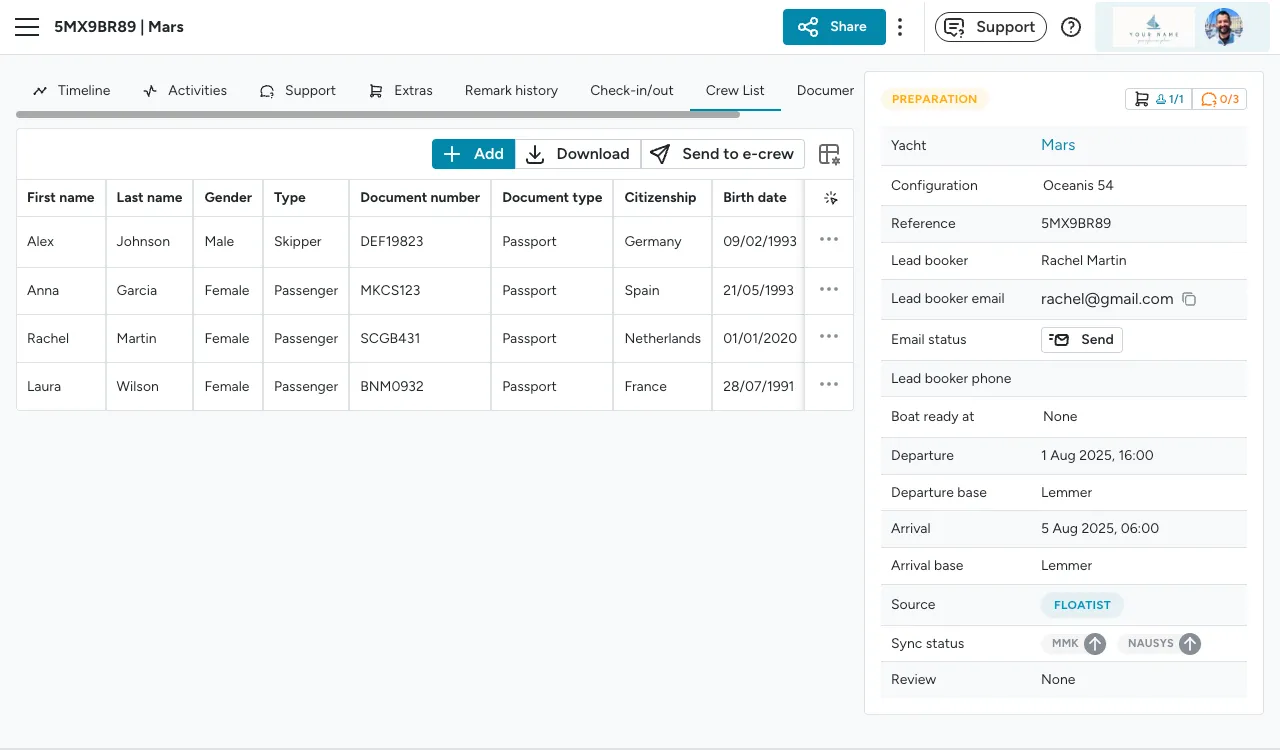Open row actions for Alex Johnson

click(828, 241)
